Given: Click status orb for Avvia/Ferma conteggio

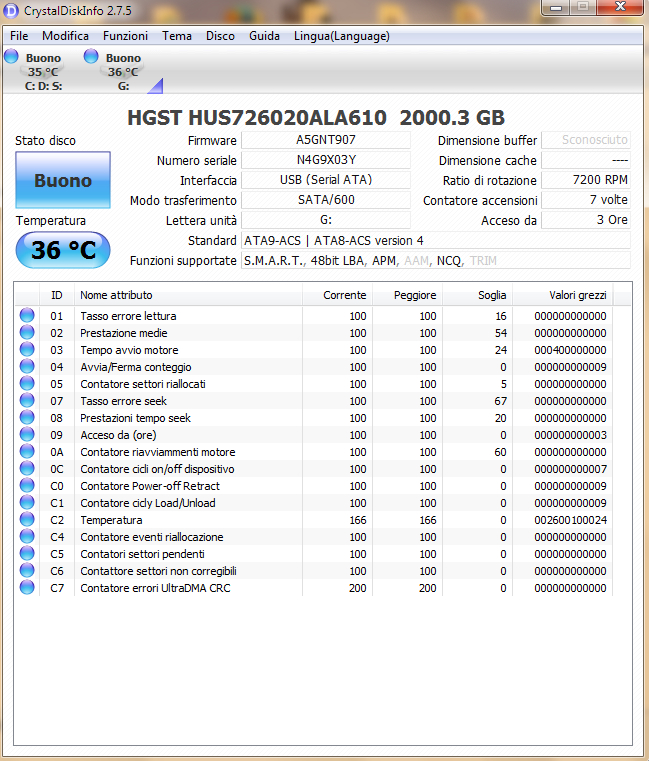Looking at the screenshot, I should [27, 366].
